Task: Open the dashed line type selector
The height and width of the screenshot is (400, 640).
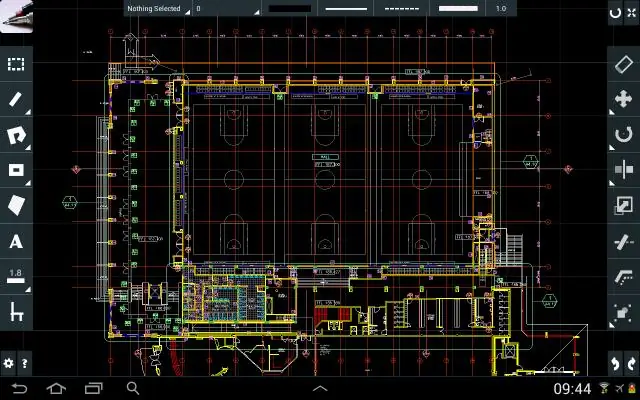Action: click(402, 9)
